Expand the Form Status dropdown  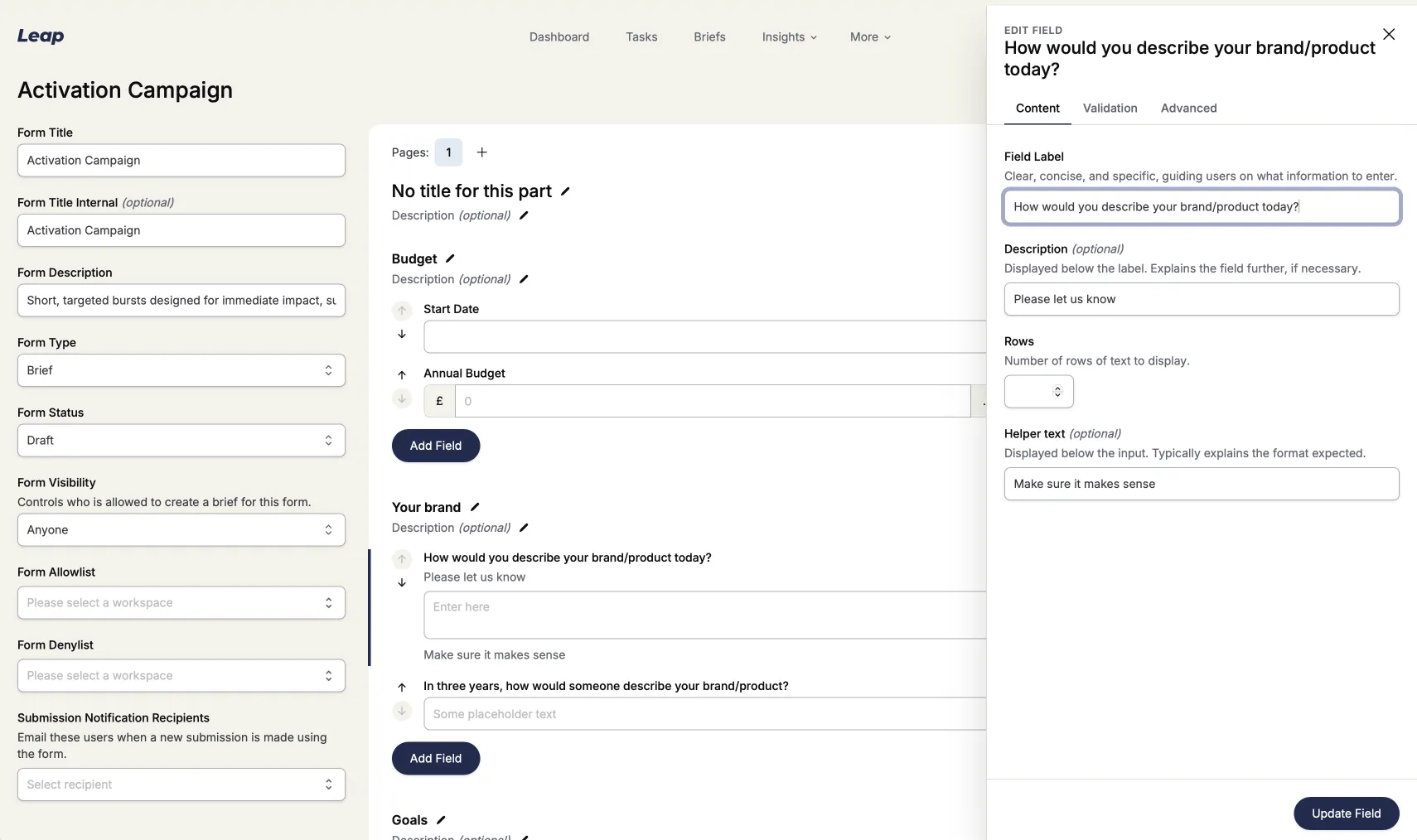(181, 441)
